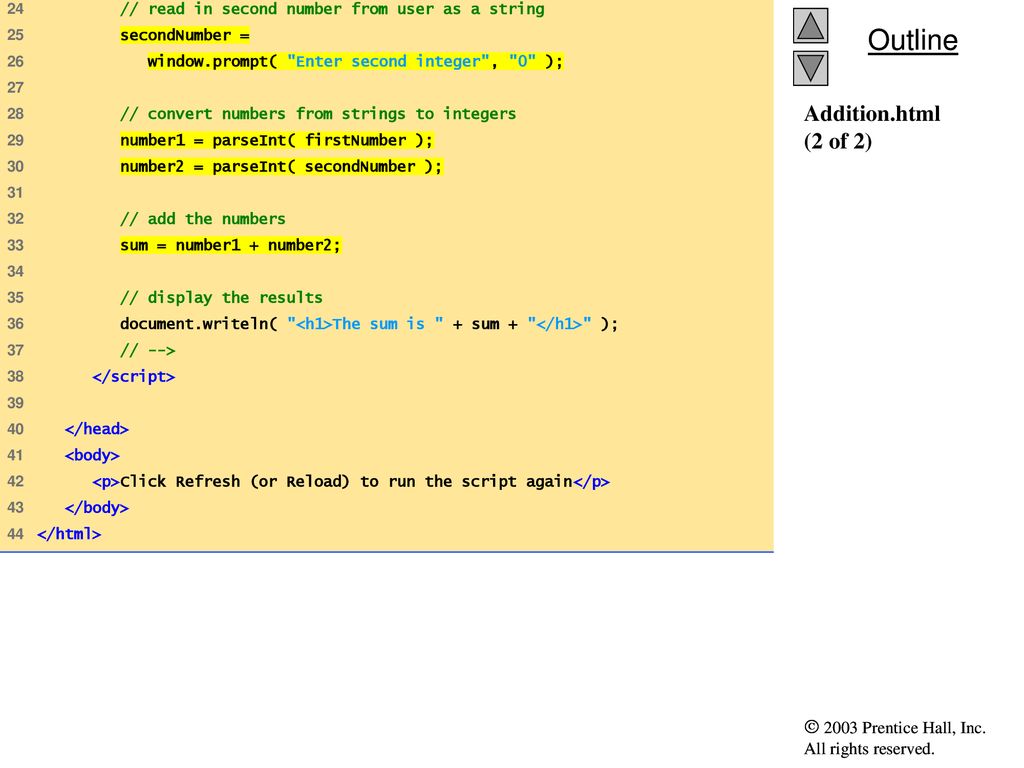Open the Outline link
Screen dimensions: 1024x768
[912, 40]
